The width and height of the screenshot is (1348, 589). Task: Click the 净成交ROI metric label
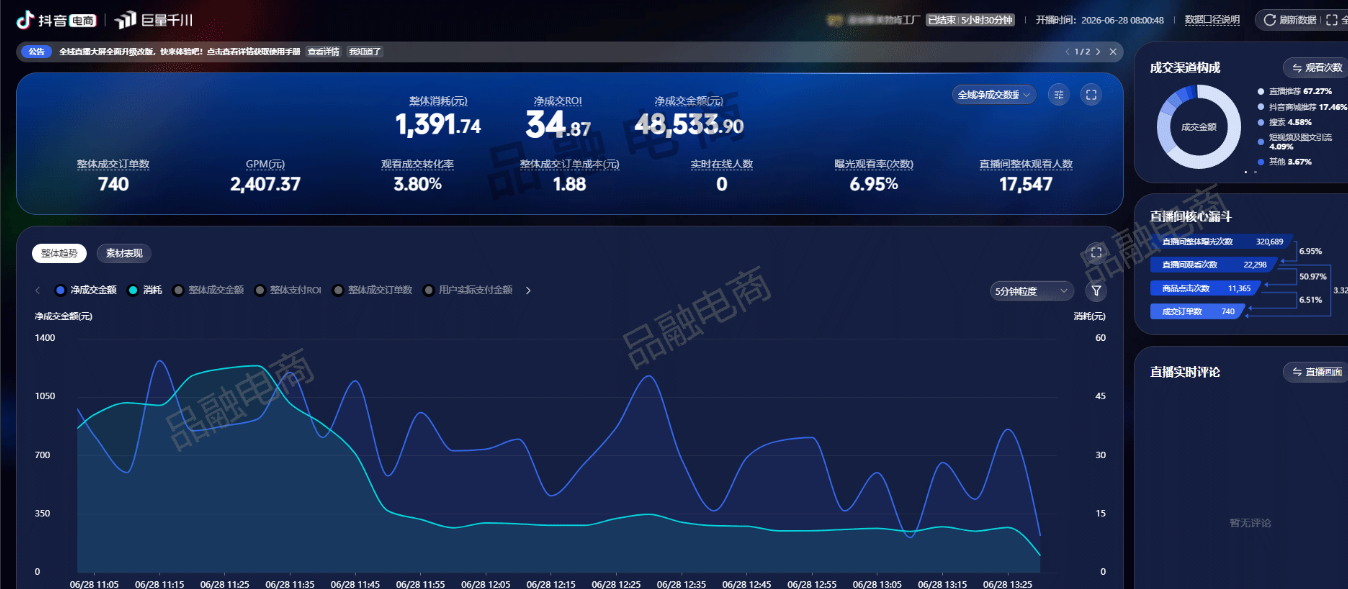pos(558,101)
